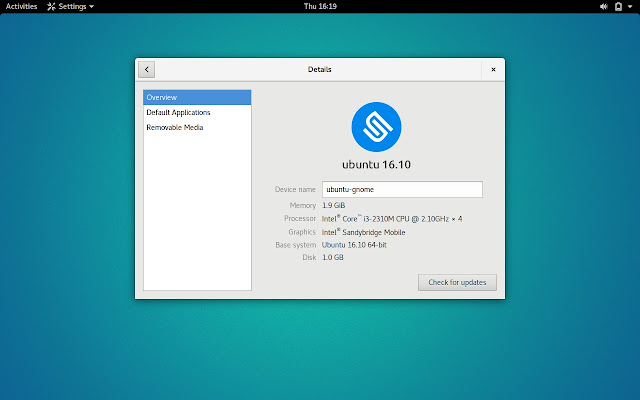
Task: Open Removable Media section
Action: click(197, 127)
